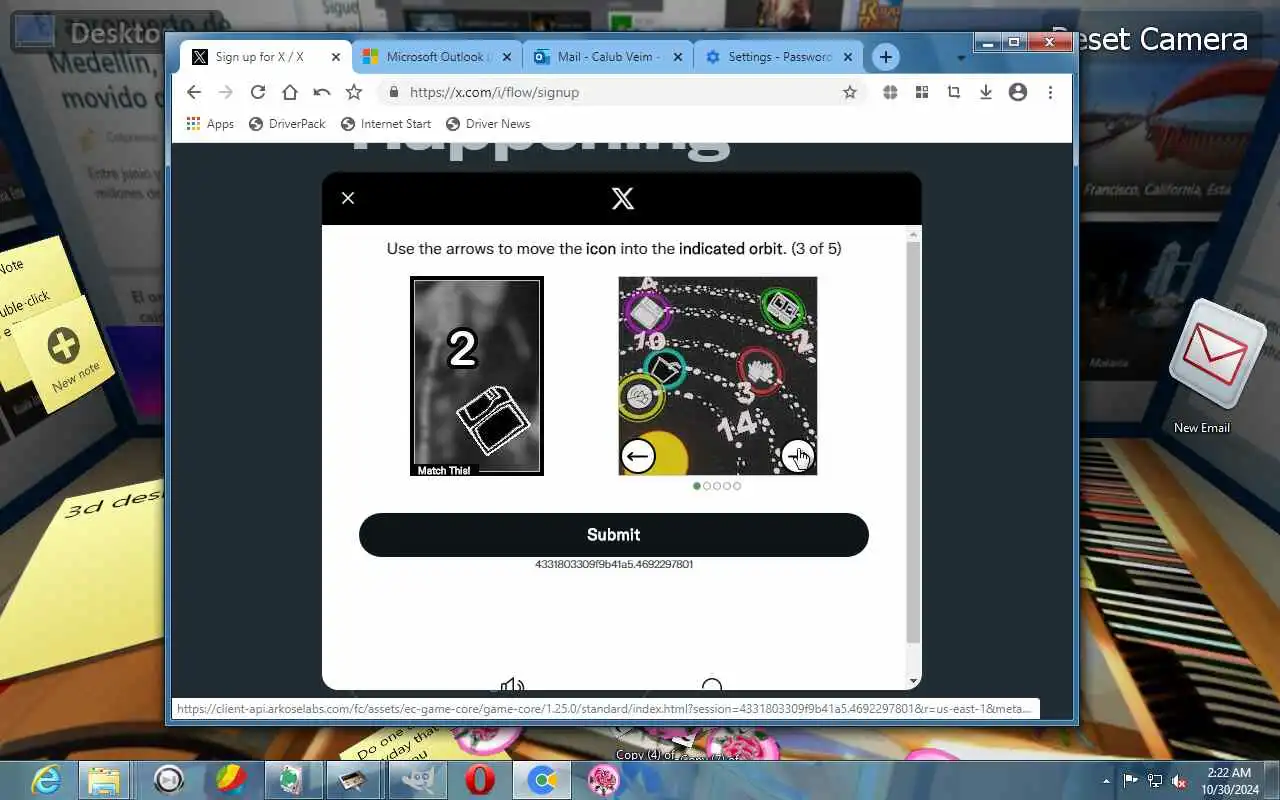The image size is (1280, 800).
Task: Click the scrollbar down arrow in dialog
Action: [913, 681]
